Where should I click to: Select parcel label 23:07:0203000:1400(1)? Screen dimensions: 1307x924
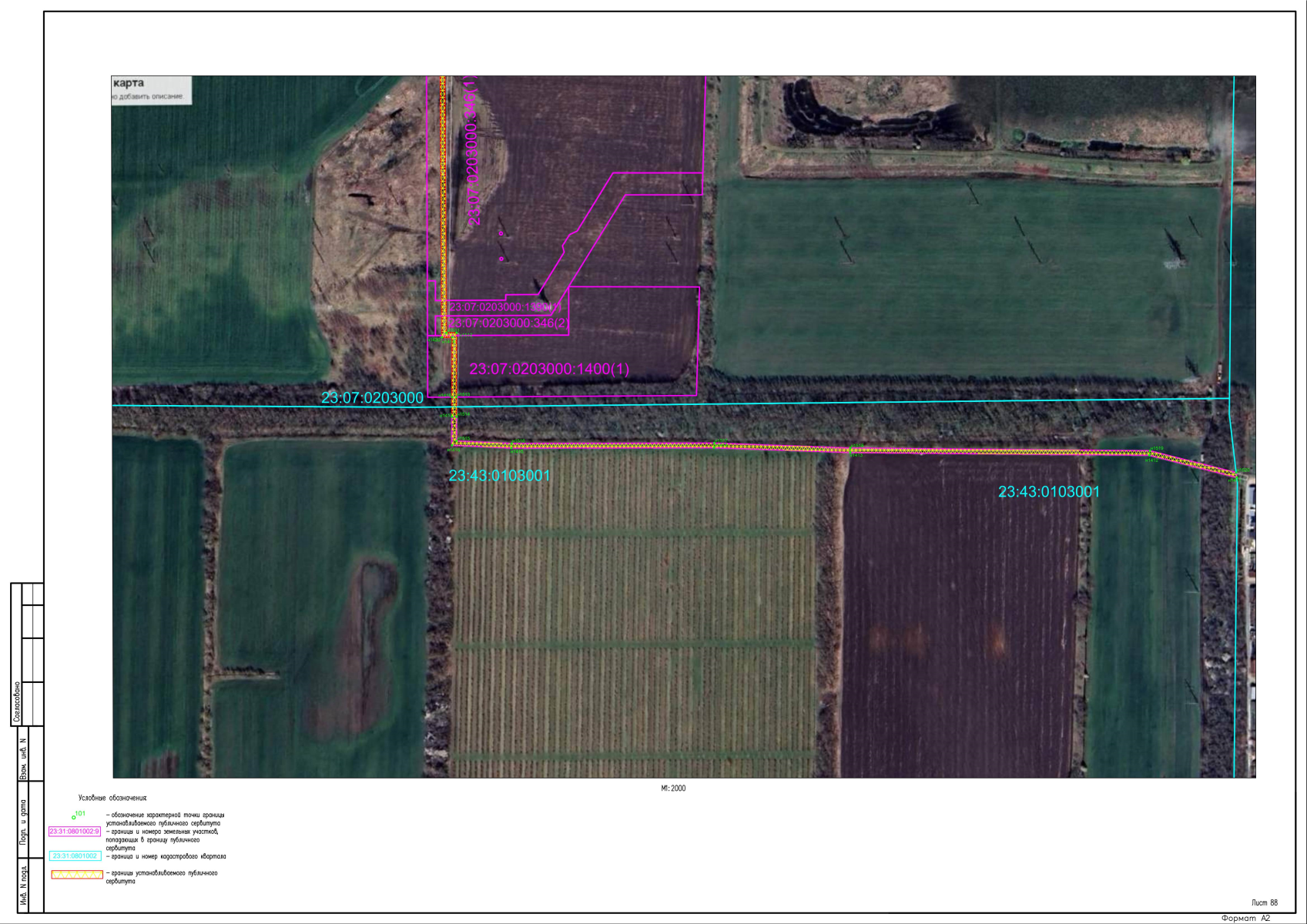click(549, 369)
